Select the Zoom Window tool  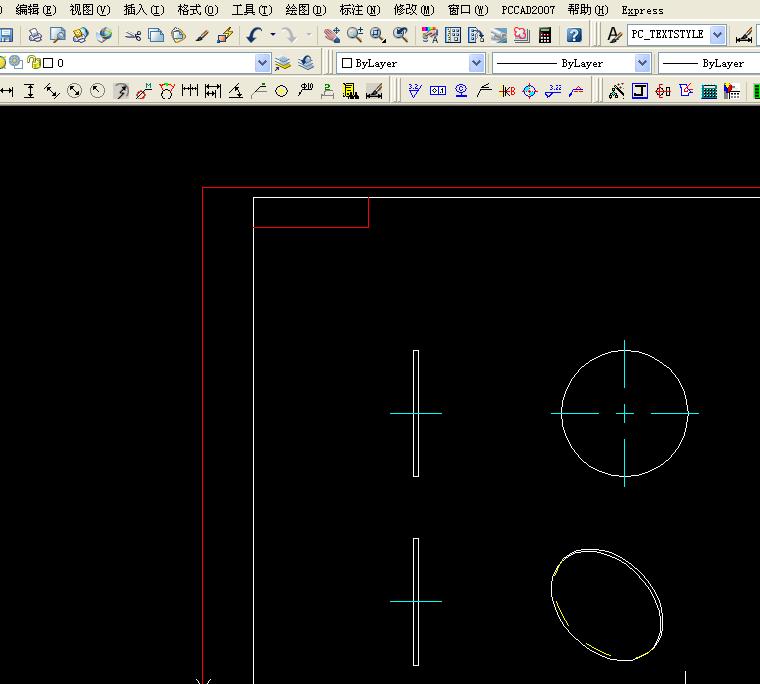coord(378,35)
